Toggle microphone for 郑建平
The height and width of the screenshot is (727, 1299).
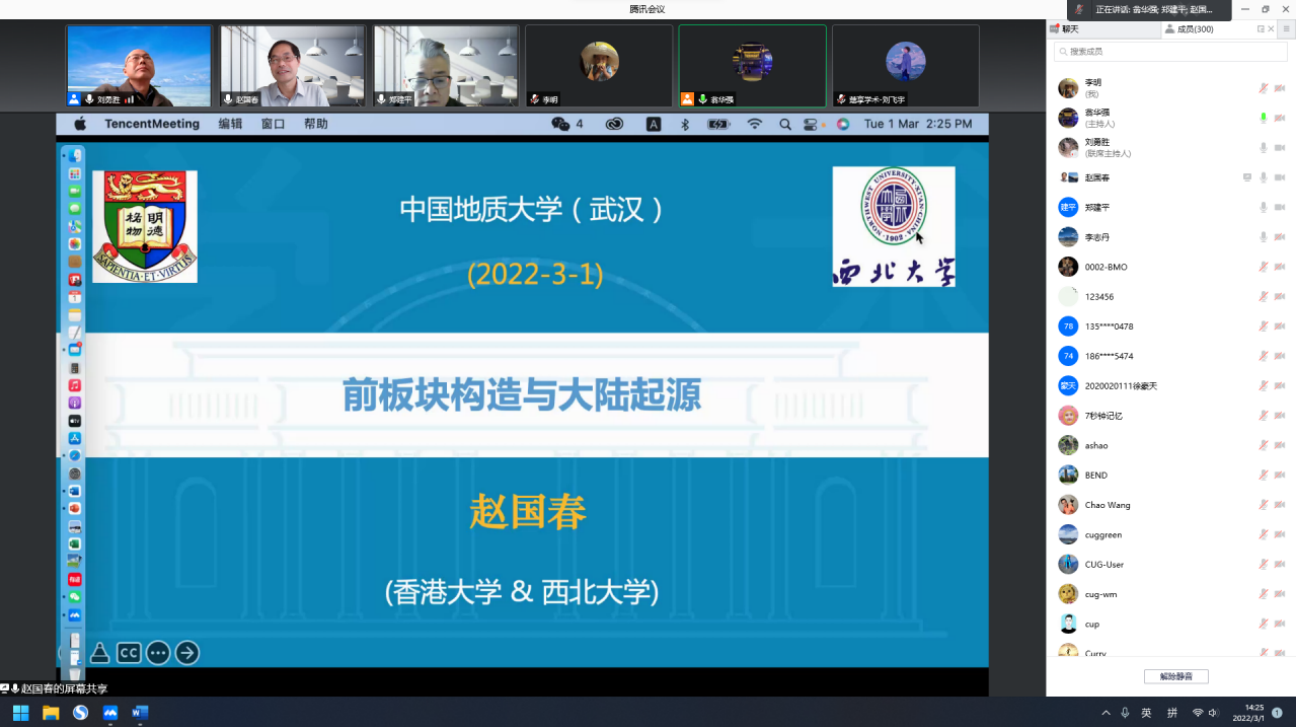click(1263, 207)
